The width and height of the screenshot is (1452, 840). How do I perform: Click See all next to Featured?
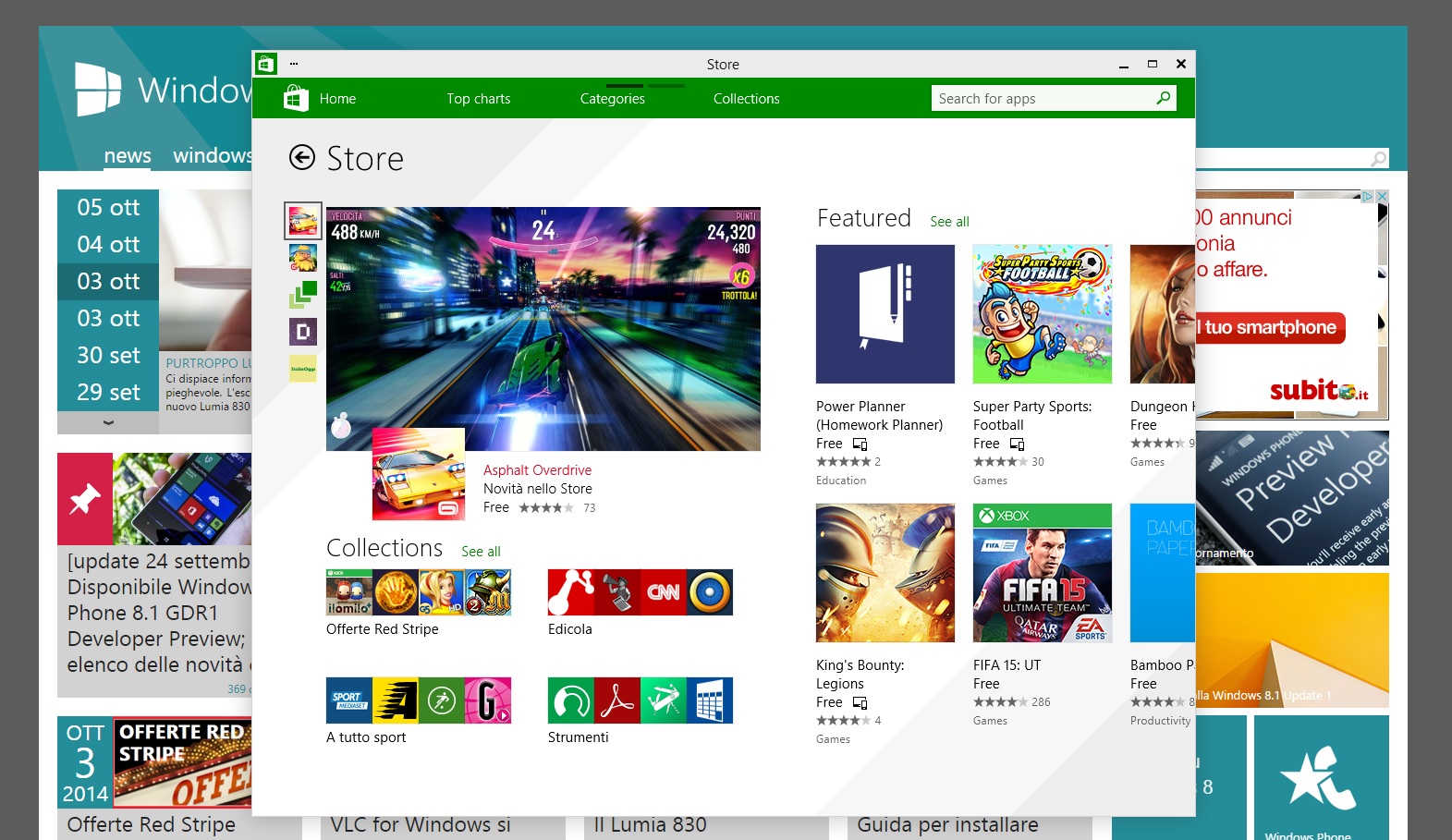(x=949, y=222)
